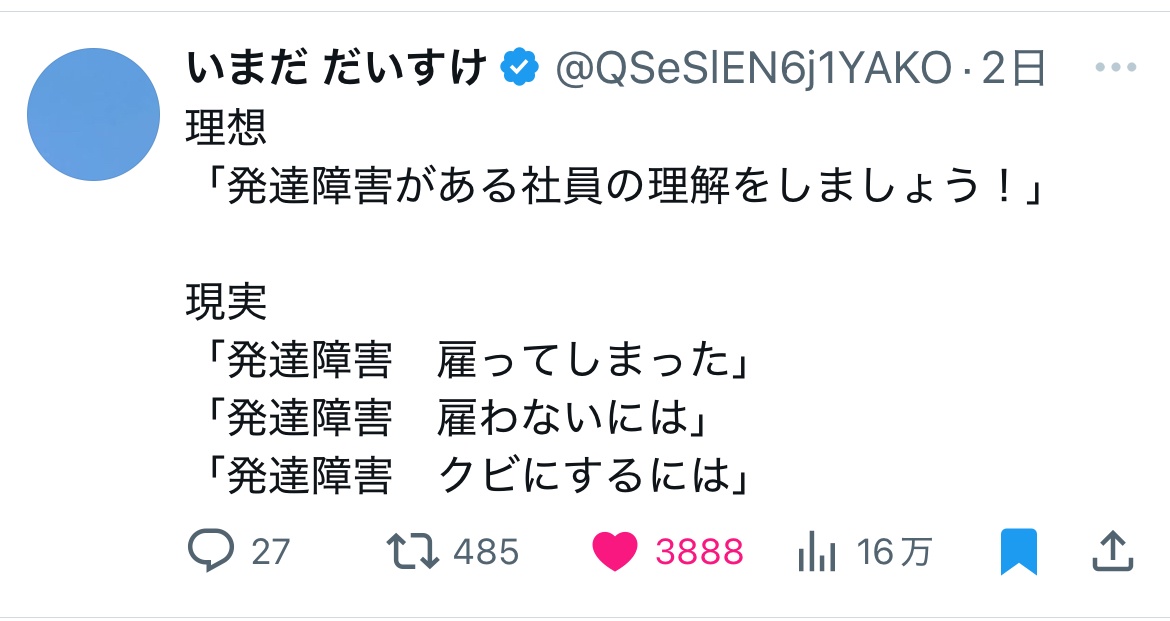Remove bookmark using the blue bookmark icon
The height and width of the screenshot is (621, 1170).
pyautogui.click(x=1019, y=551)
